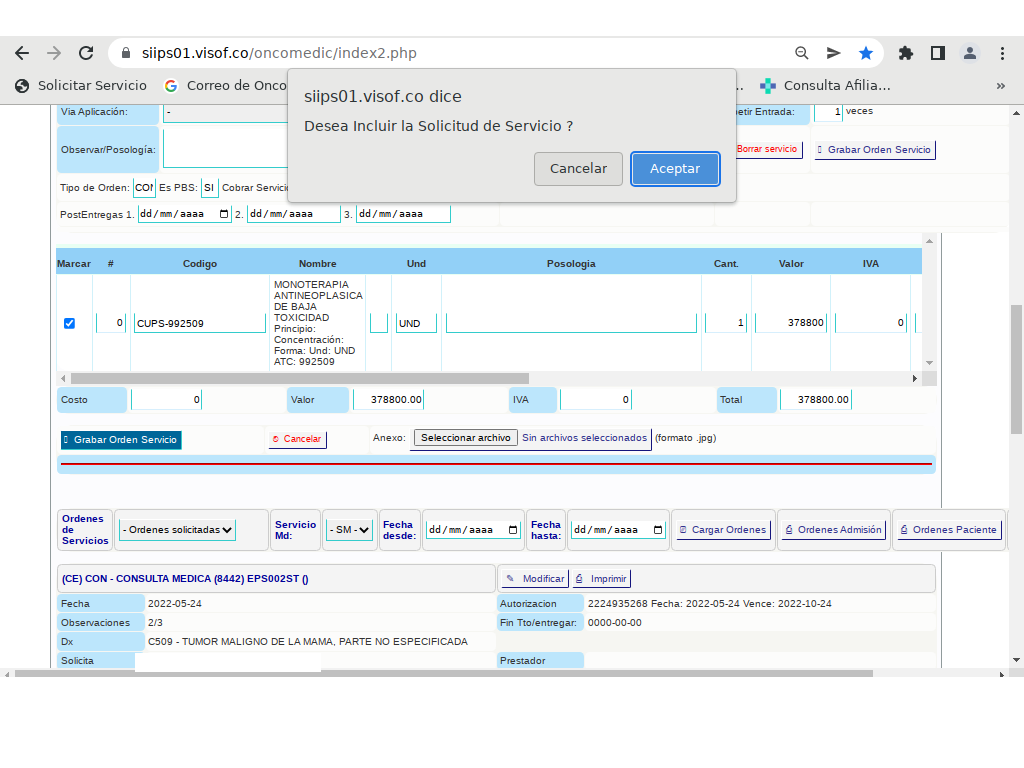Open the browser extensions puzzle icon
The height and width of the screenshot is (768, 1024).
coord(906,53)
